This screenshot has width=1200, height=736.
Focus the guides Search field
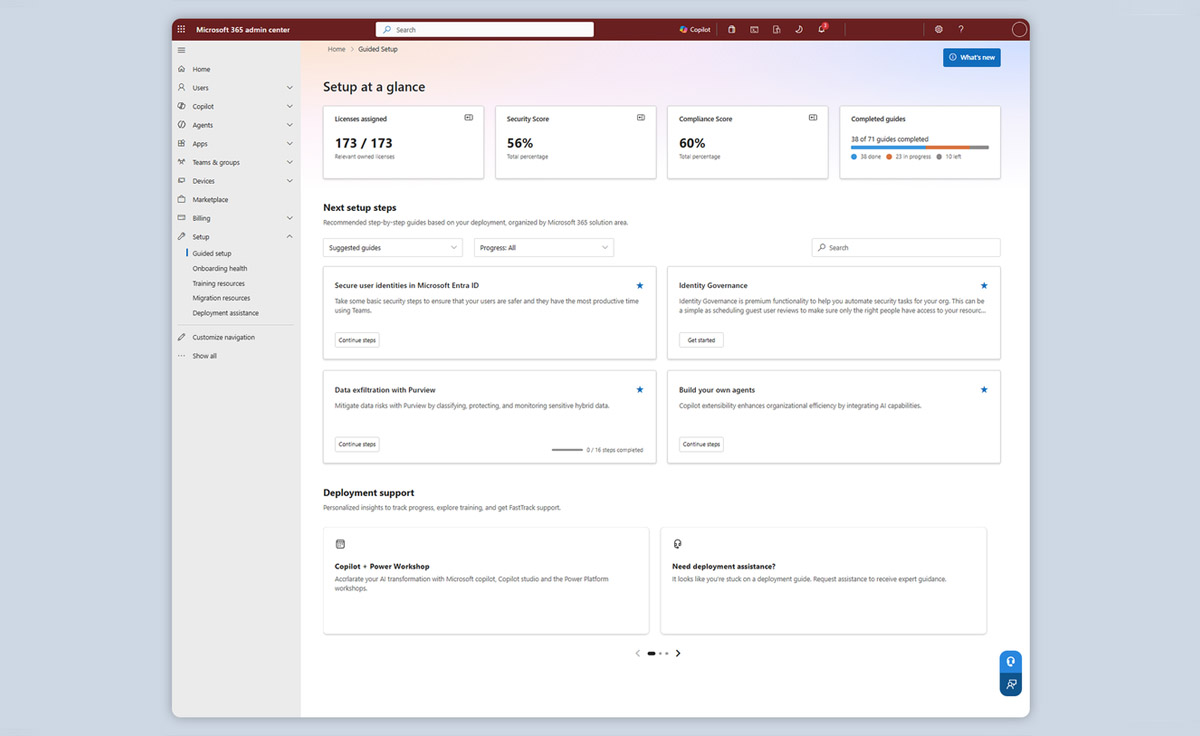tap(906, 247)
